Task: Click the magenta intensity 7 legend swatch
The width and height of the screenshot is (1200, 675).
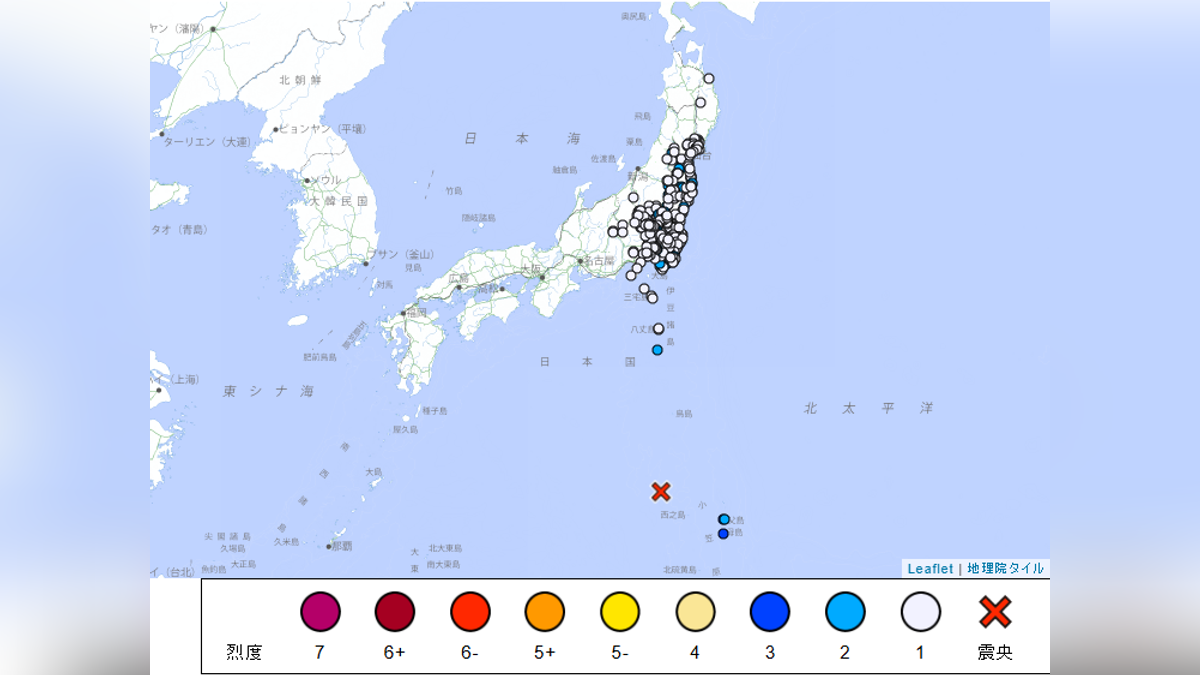Action: pos(320,612)
